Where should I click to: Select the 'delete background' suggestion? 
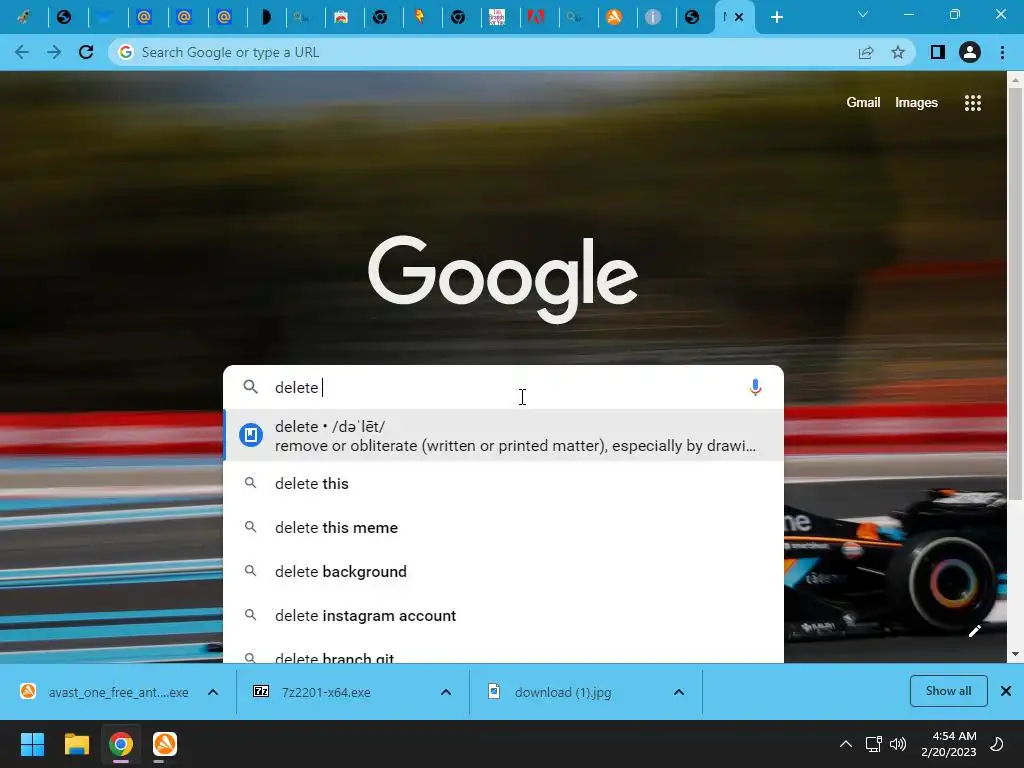point(504,571)
